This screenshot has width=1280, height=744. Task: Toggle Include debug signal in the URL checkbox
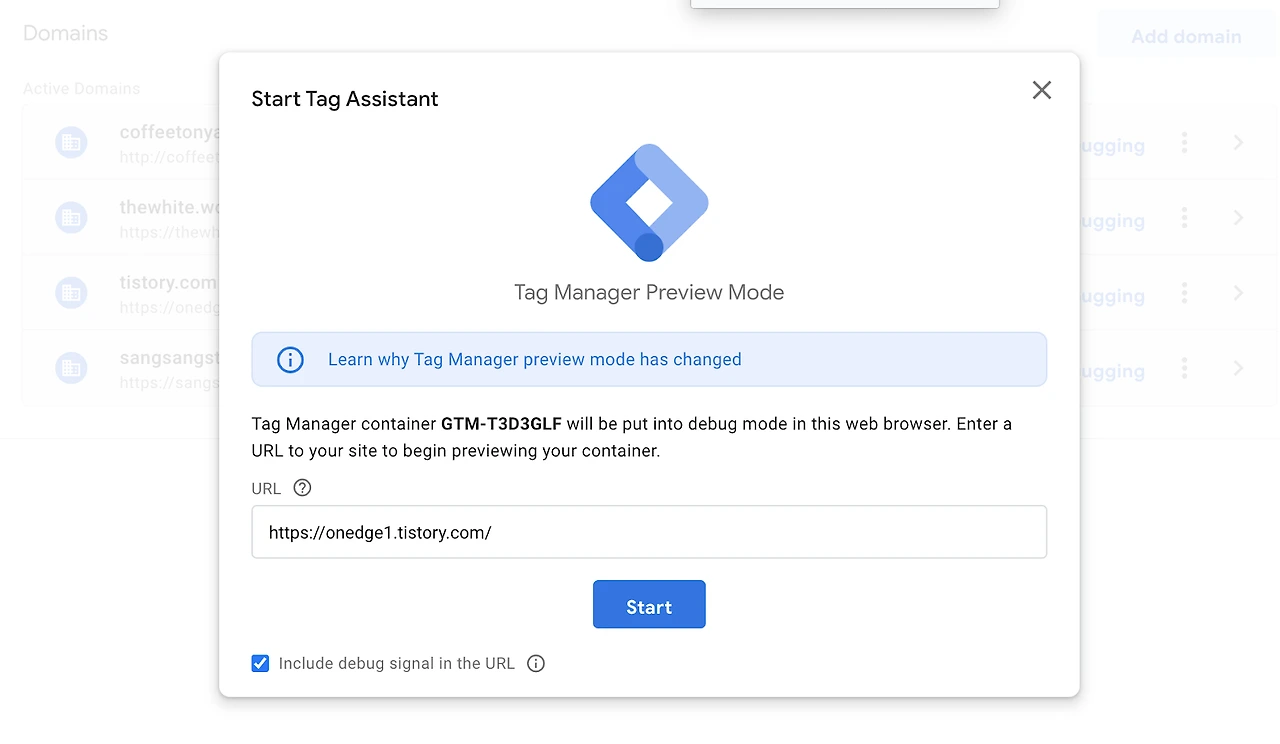point(261,664)
